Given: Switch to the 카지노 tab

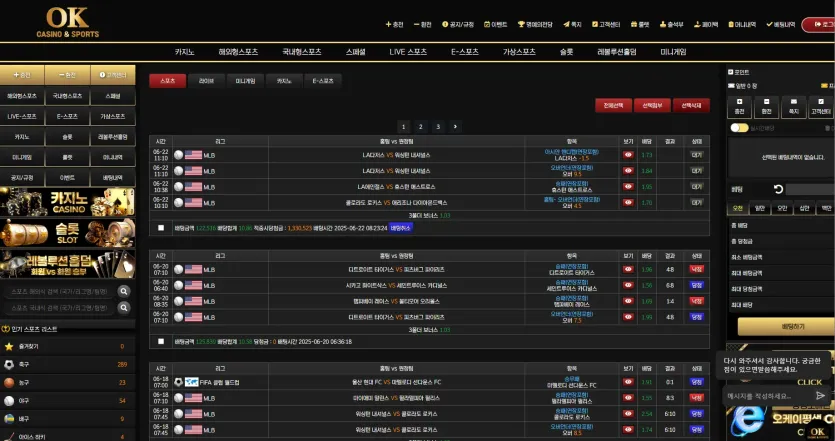Looking at the screenshot, I should pos(284,81).
